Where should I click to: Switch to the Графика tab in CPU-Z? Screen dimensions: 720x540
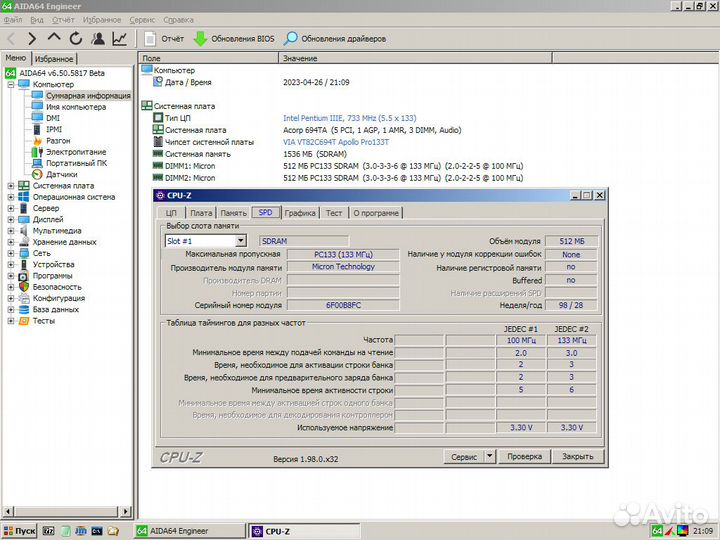pyautogui.click(x=300, y=213)
